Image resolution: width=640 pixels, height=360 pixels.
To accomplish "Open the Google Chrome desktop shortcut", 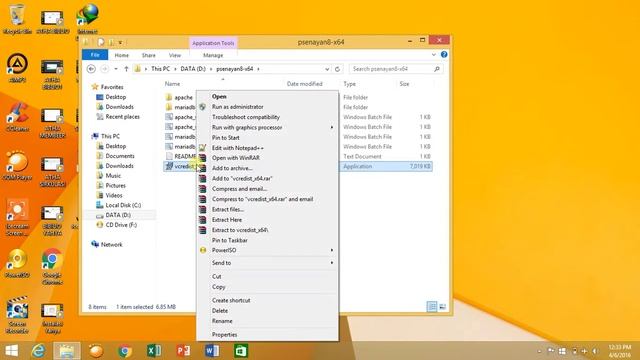I will pos(52,266).
